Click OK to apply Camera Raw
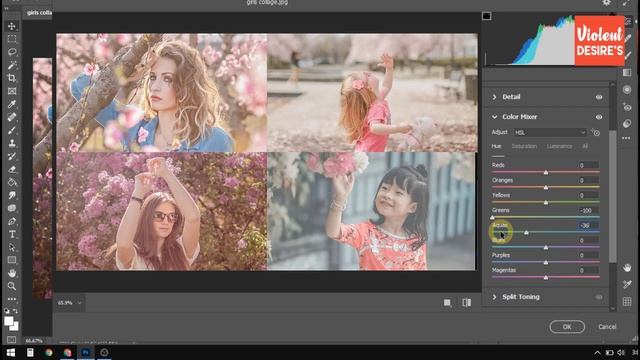Screen dimensions: 640x360 (x=567, y=327)
